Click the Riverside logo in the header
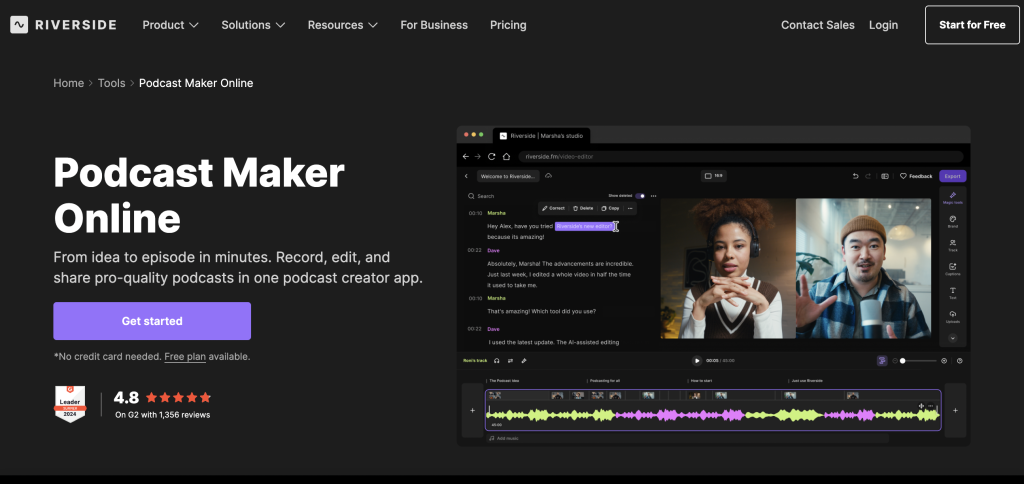 tap(63, 25)
